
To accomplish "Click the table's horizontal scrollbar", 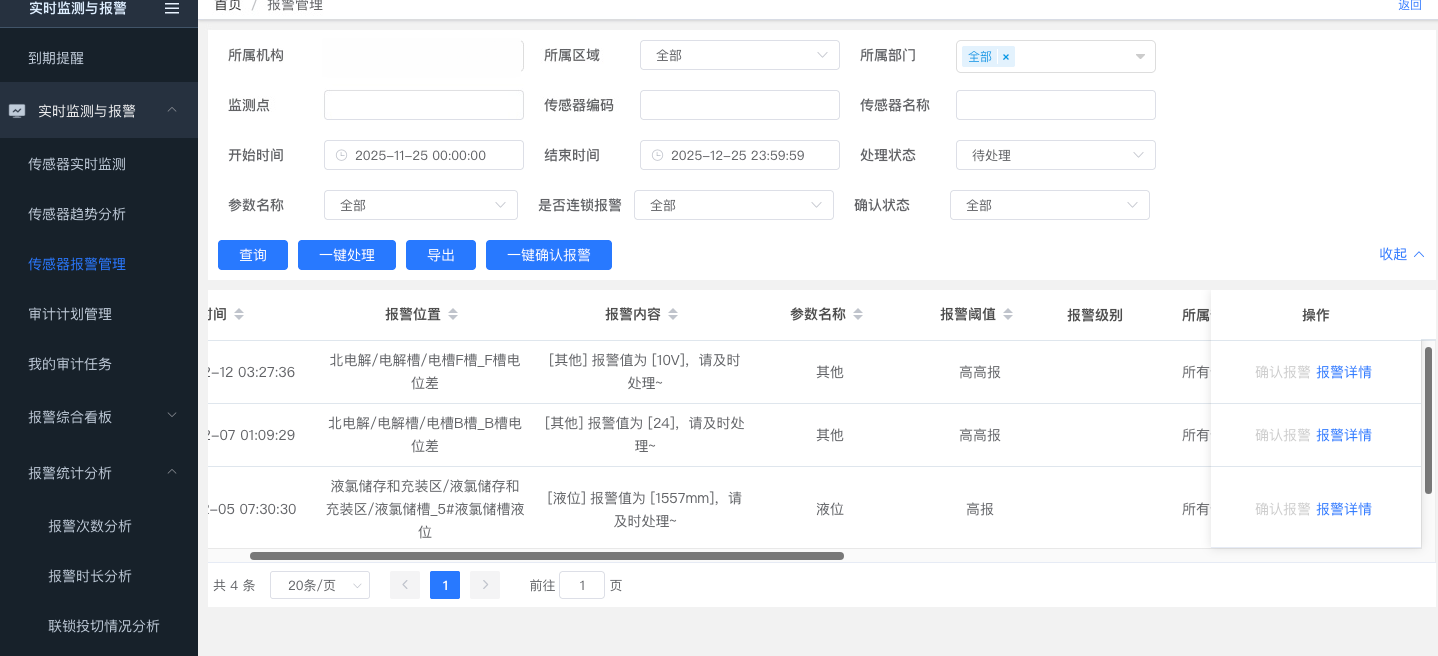I will pyautogui.click(x=546, y=556).
